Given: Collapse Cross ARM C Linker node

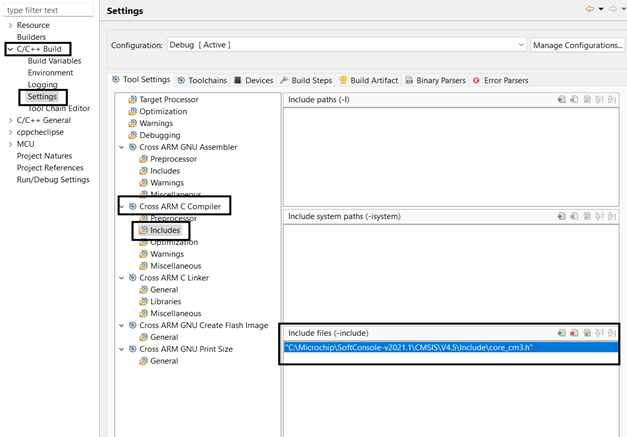Looking at the screenshot, I should click(x=122, y=278).
